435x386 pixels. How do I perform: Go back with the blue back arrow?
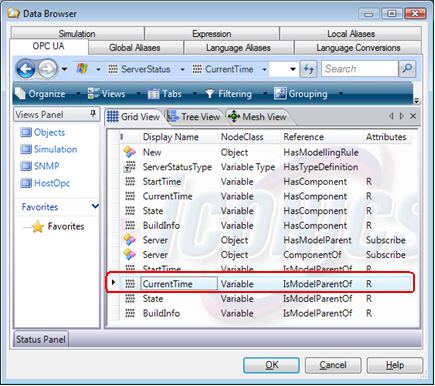[26, 69]
